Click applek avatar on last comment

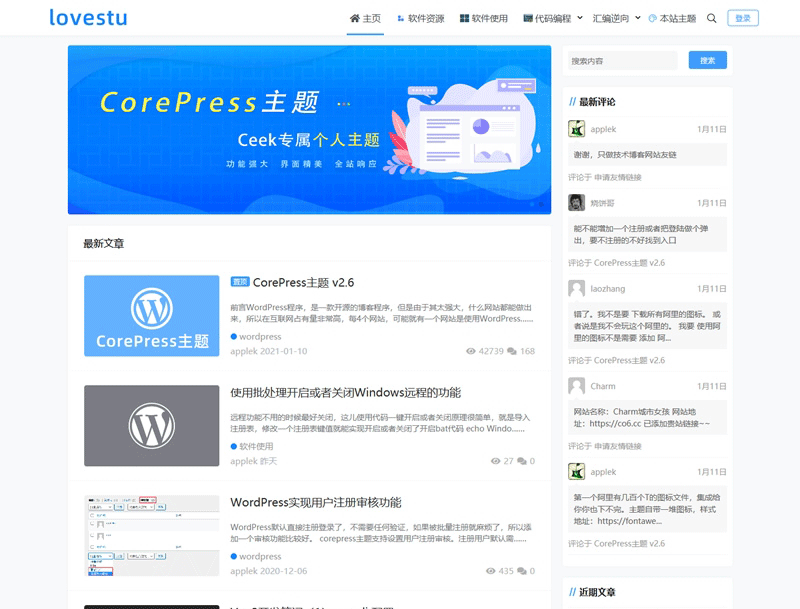pyautogui.click(x=577, y=471)
